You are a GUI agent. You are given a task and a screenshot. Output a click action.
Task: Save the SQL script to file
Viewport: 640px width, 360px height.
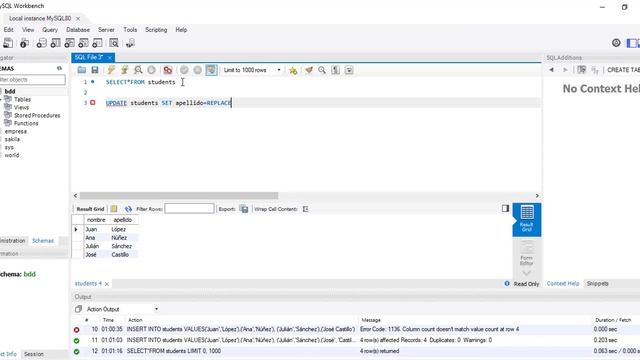[95, 70]
